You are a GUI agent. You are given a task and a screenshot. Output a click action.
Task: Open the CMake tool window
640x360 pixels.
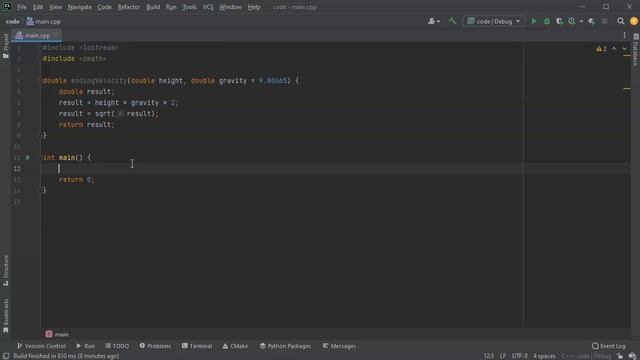coord(235,346)
